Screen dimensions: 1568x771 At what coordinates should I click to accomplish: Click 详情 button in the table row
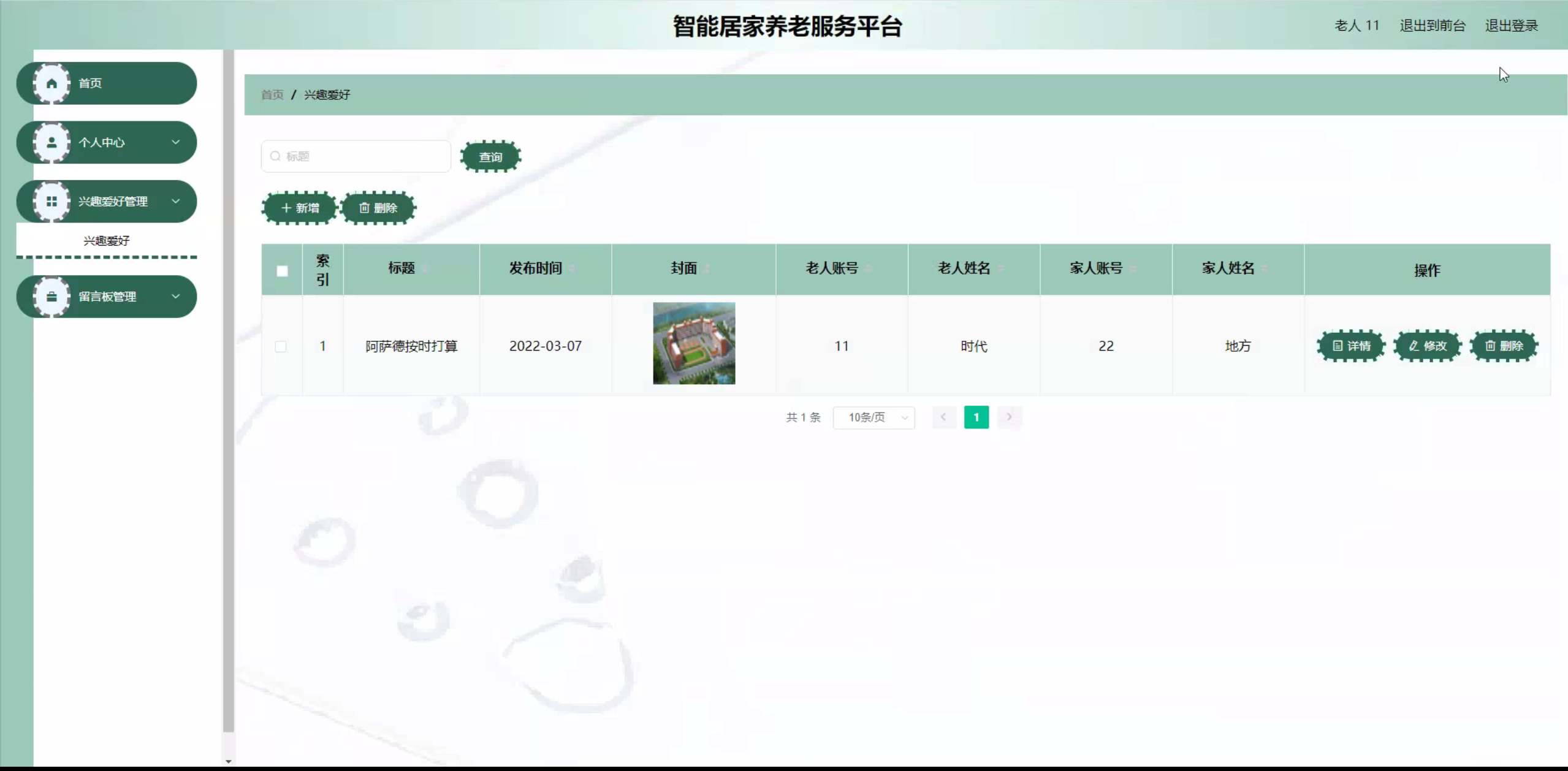(1351, 346)
